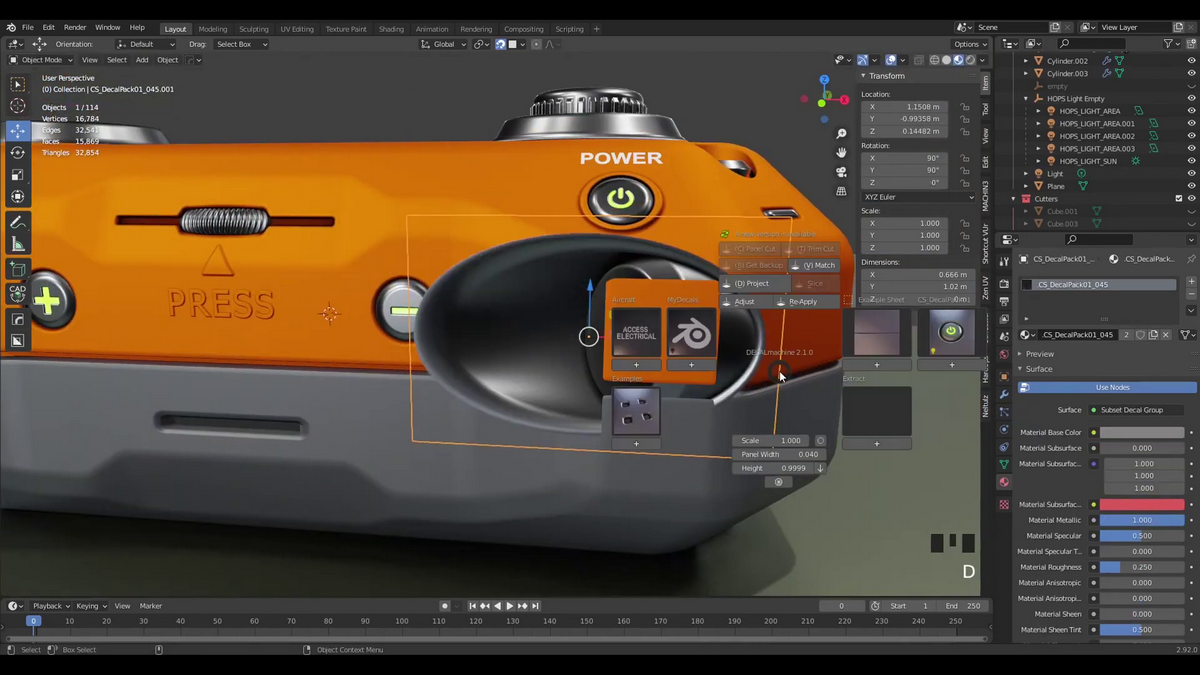Hide HOPS_LIGHT_SUN in the outliner
Screen dimensions: 1200x675
(x=1191, y=161)
